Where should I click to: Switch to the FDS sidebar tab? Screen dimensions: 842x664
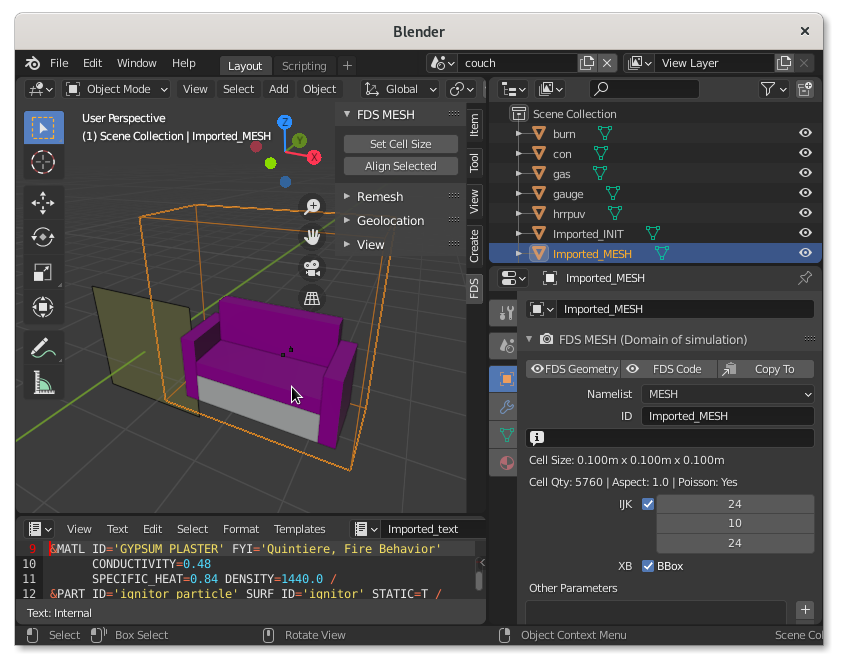pyautogui.click(x=474, y=288)
